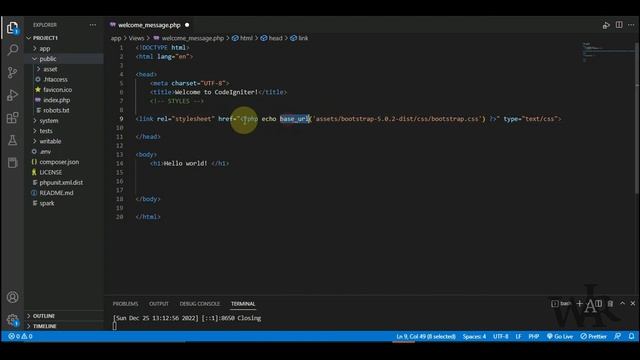This screenshot has width=640, height=360.
Task: Click the Ln 9, Col 49 cursor position
Action: pos(426,336)
